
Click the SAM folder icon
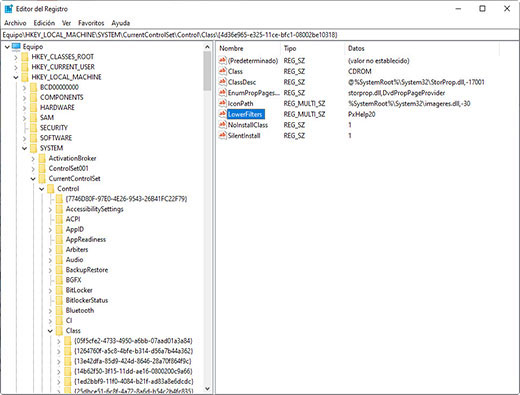click(x=33, y=118)
